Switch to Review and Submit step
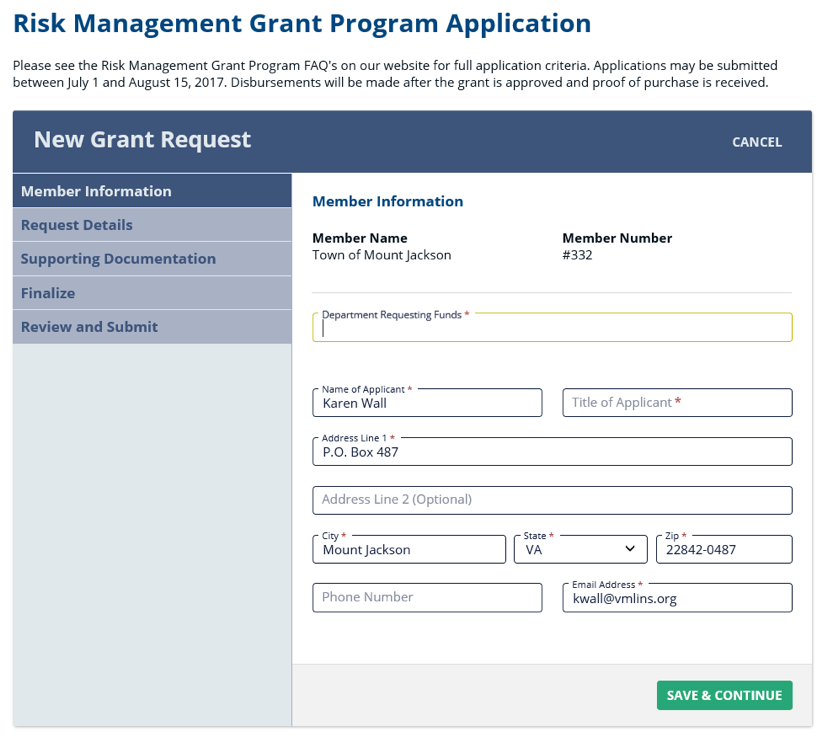Viewport: 828px width, 743px height. coord(152,327)
